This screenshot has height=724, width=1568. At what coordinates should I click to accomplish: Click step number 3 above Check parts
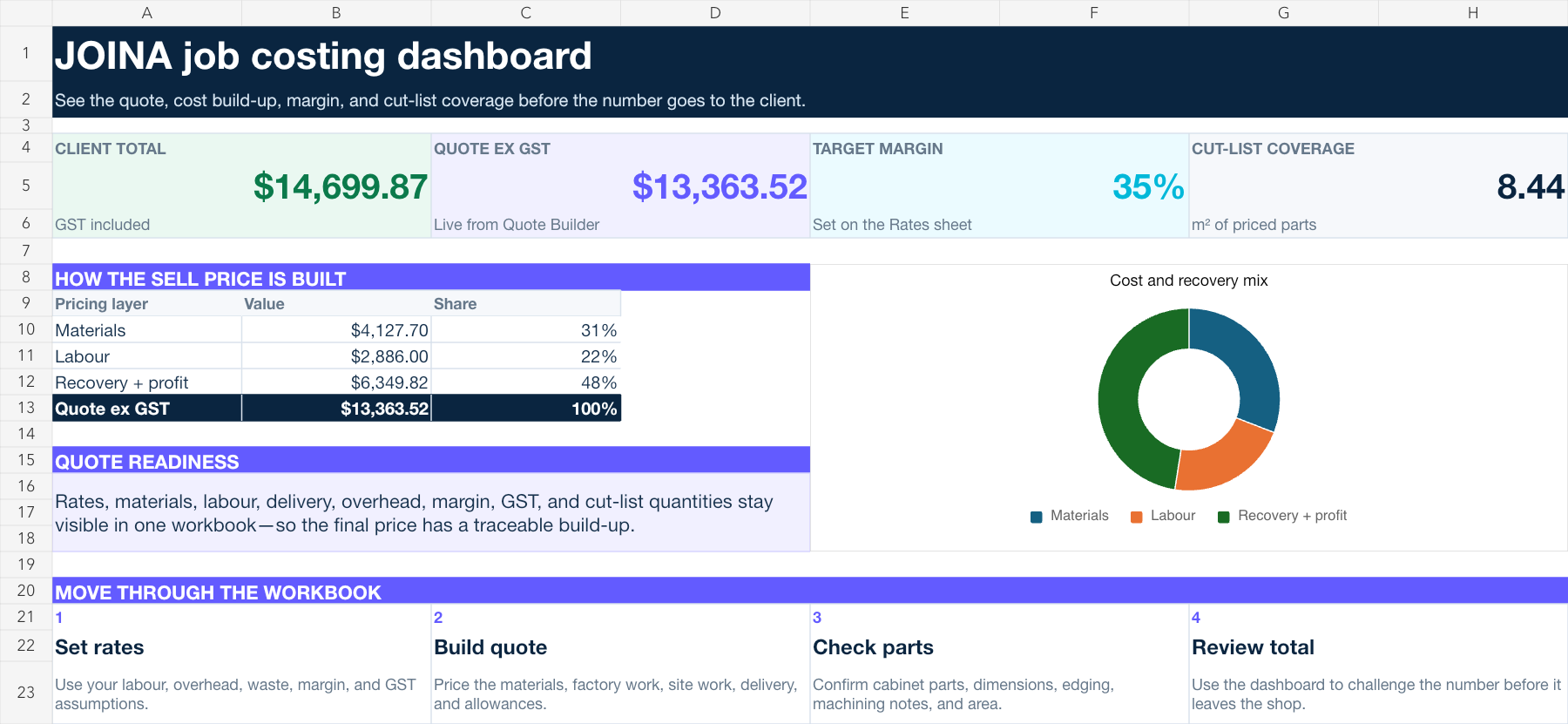coord(817,618)
